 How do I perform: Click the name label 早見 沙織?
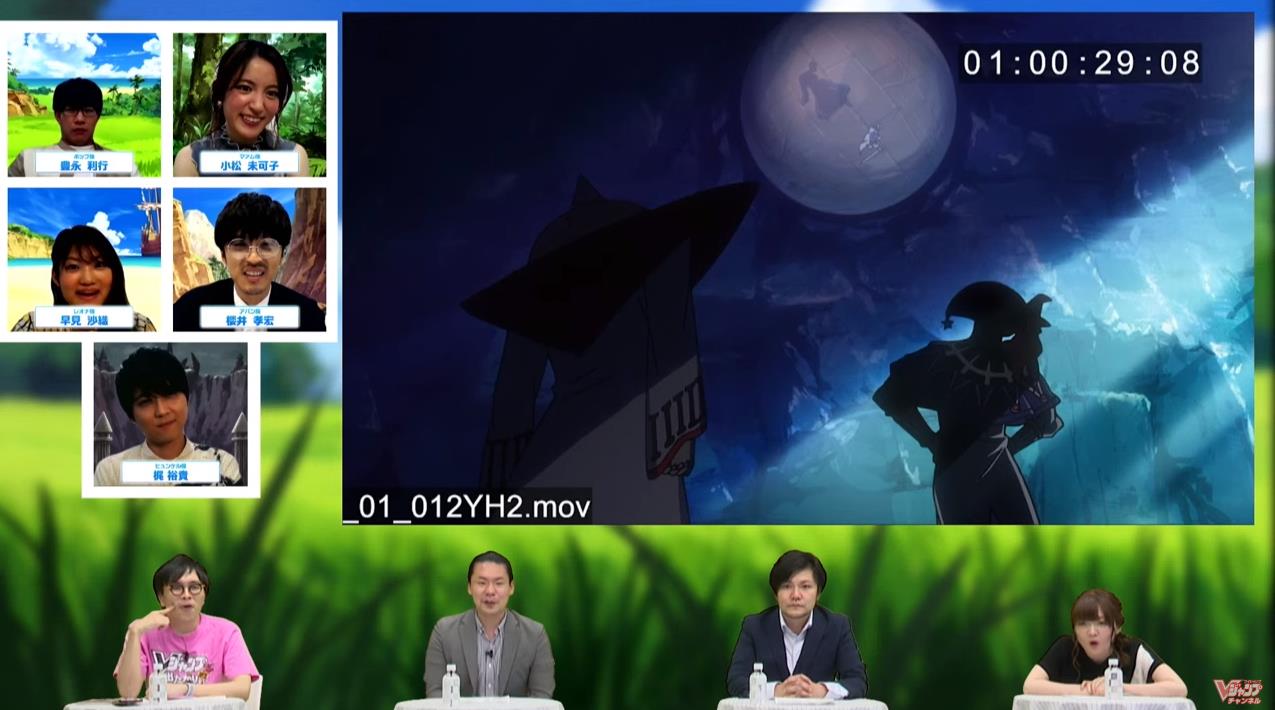click(84, 317)
